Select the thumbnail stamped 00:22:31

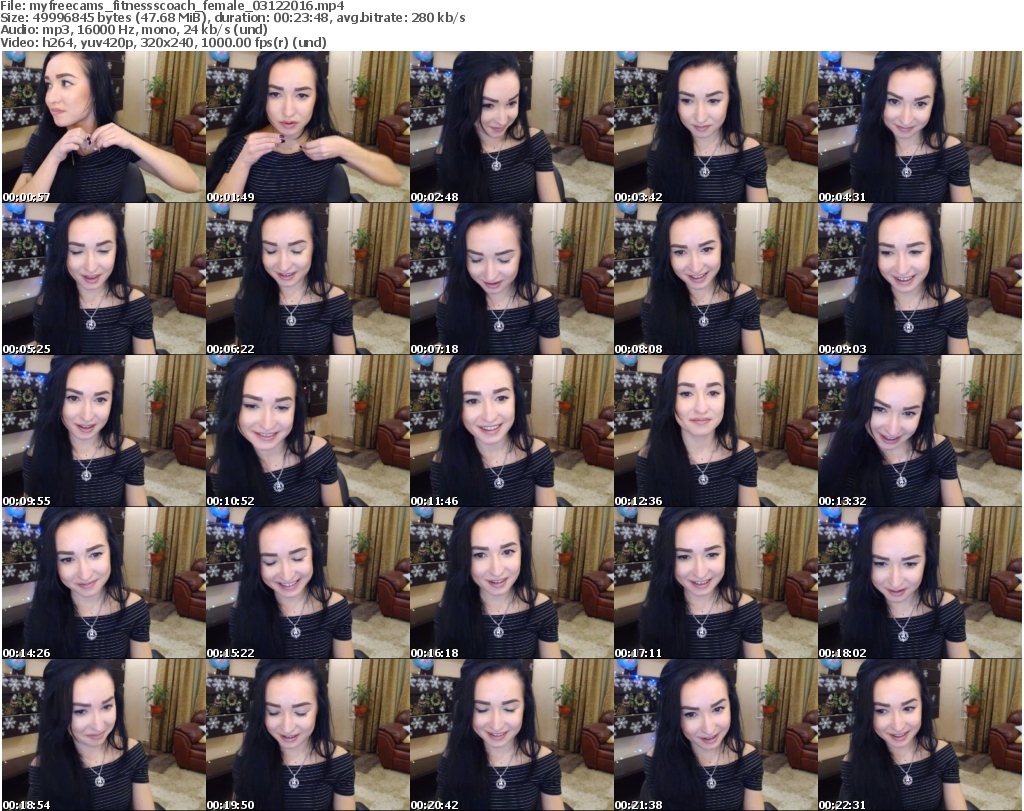click(920, 735)
